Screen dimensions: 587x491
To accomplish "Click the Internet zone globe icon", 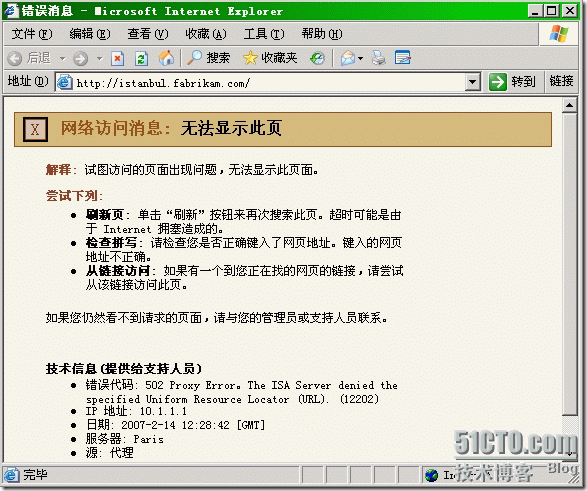I will pyautogui.click(x=432, y=475).
